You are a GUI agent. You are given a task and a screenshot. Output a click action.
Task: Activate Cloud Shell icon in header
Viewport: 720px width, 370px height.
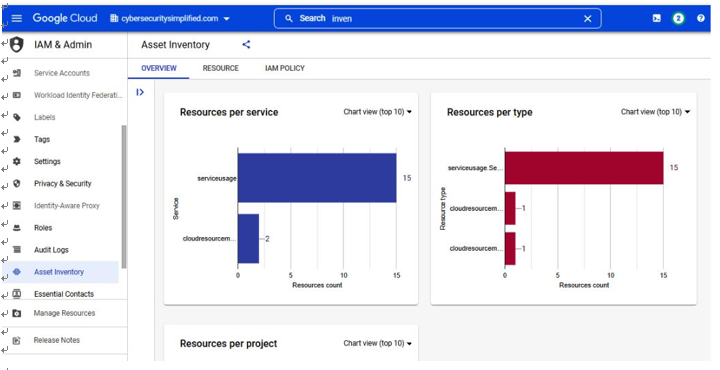[x=657, y=18]
